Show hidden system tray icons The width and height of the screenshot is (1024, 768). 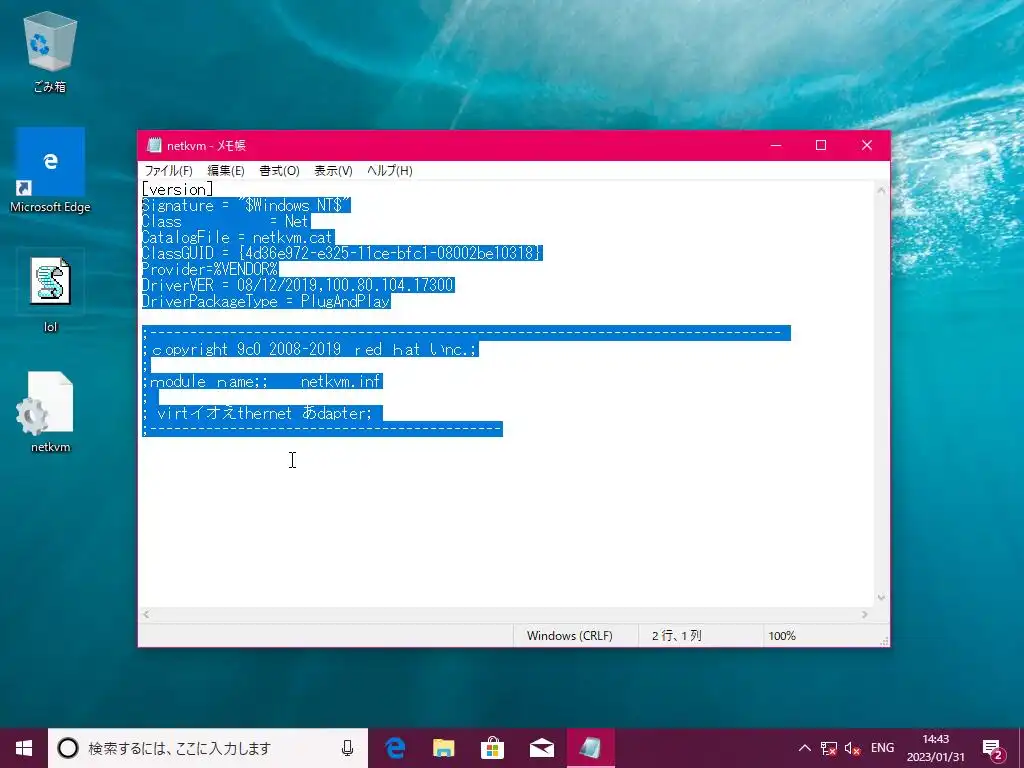click(x=805, y=748)
